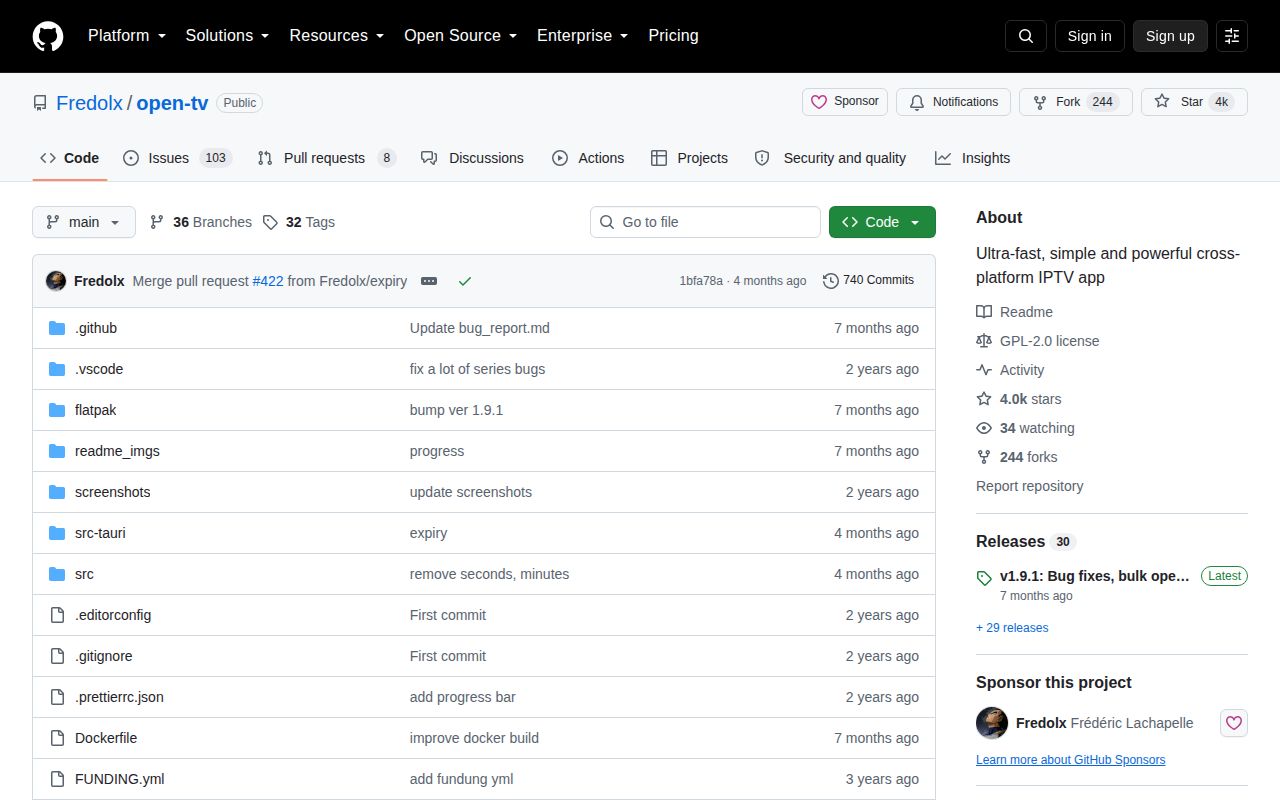Switch to the Discussions tab
This screenshot has height=800, width=1280.
click(472, 158)
